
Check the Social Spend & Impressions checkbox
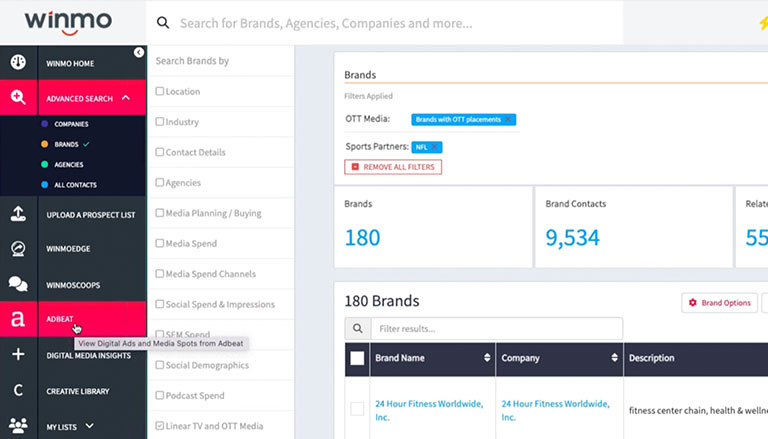(x=160, y=304)
